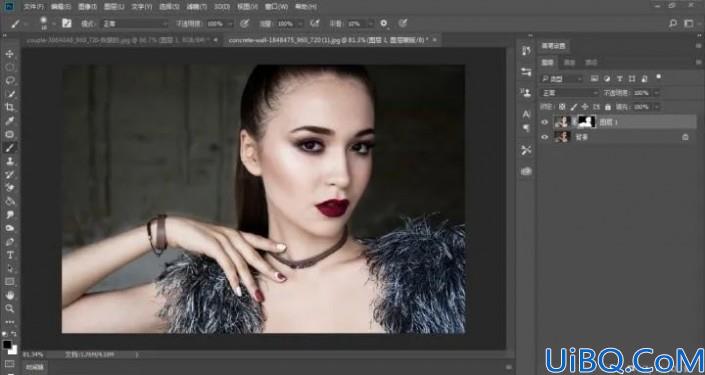This screenshot has width=705, height=375.
Task: Hide the top masked layer's eye
Action: click(545, 122)
